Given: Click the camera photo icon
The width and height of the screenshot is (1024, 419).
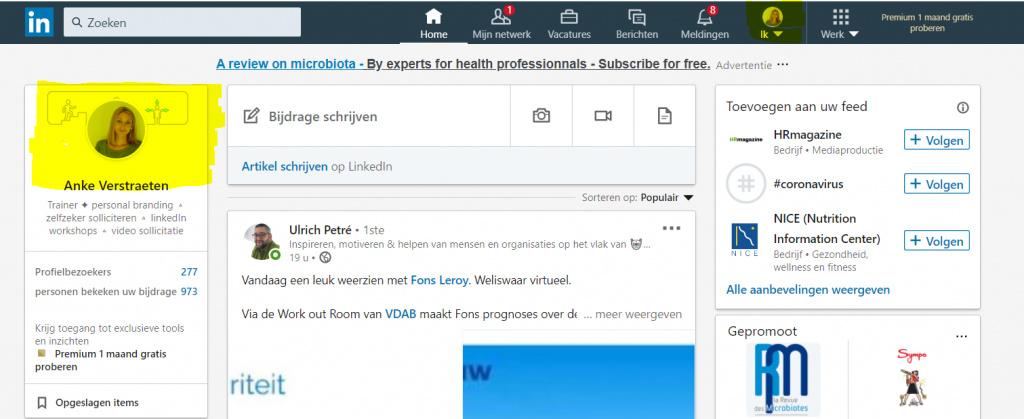Looking at the screenshot, I should point(541,116).
